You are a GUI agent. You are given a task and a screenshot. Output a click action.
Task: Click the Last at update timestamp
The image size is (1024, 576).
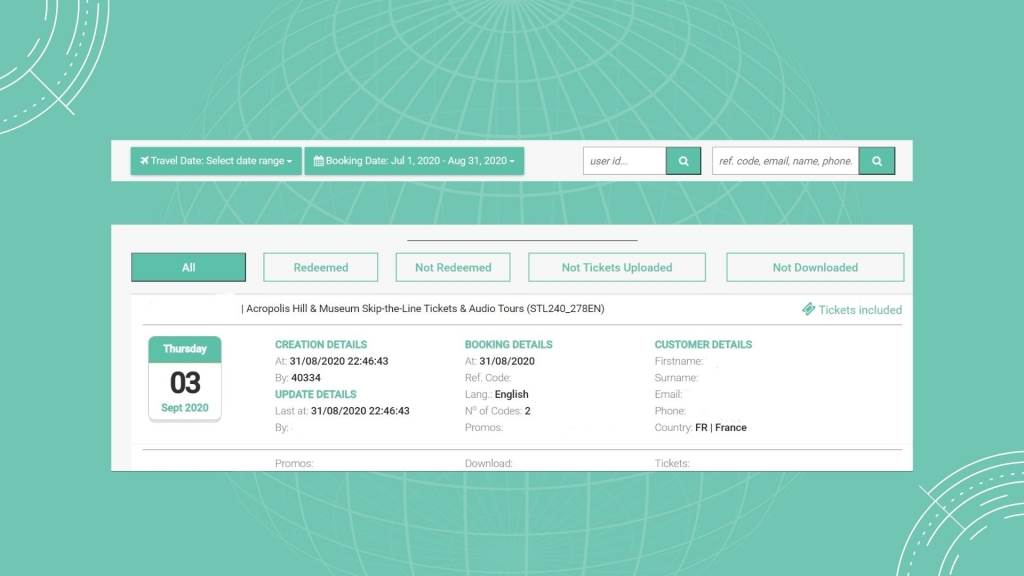(360, 411)
